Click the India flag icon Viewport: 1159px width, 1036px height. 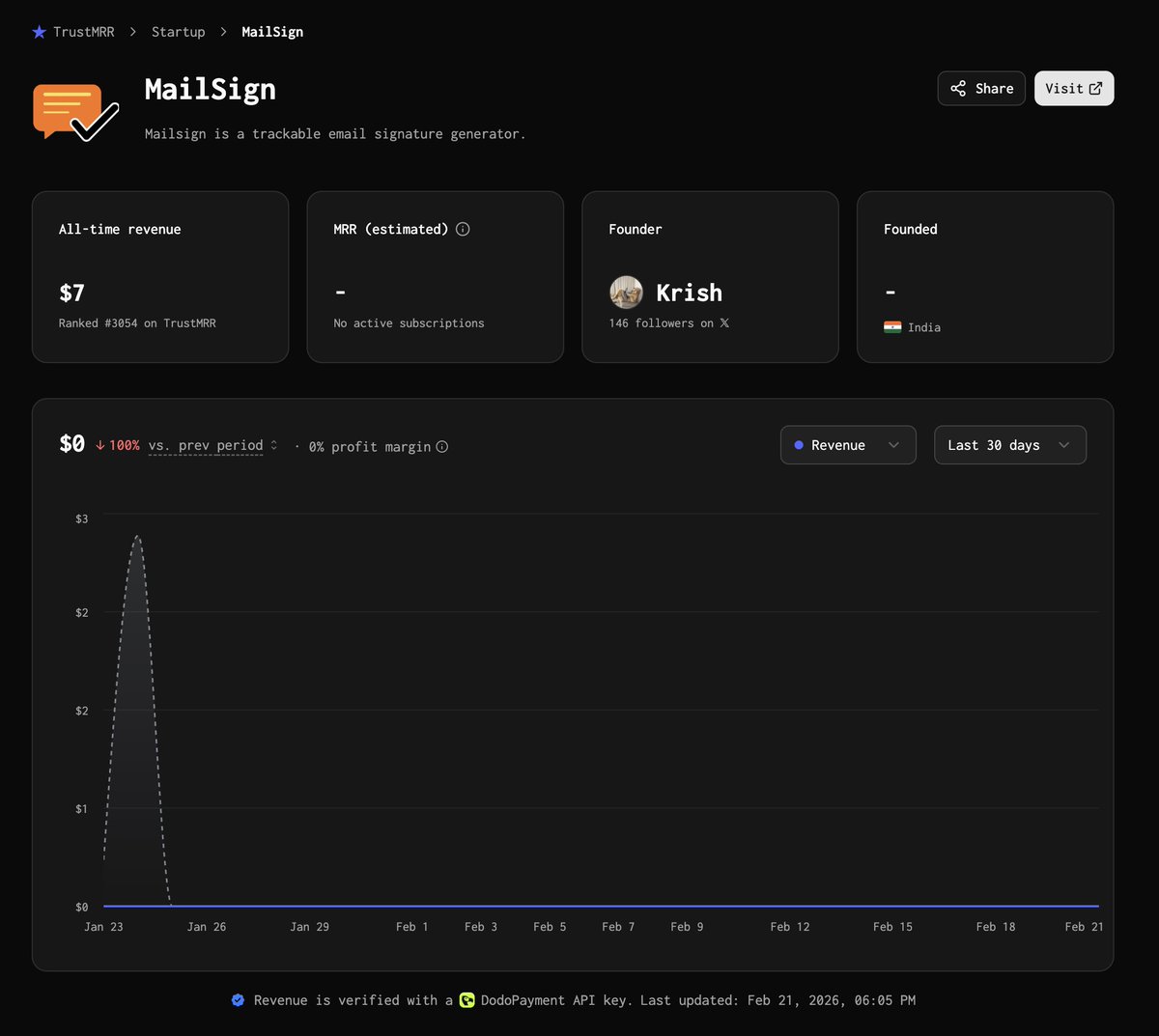pos(892,327)
